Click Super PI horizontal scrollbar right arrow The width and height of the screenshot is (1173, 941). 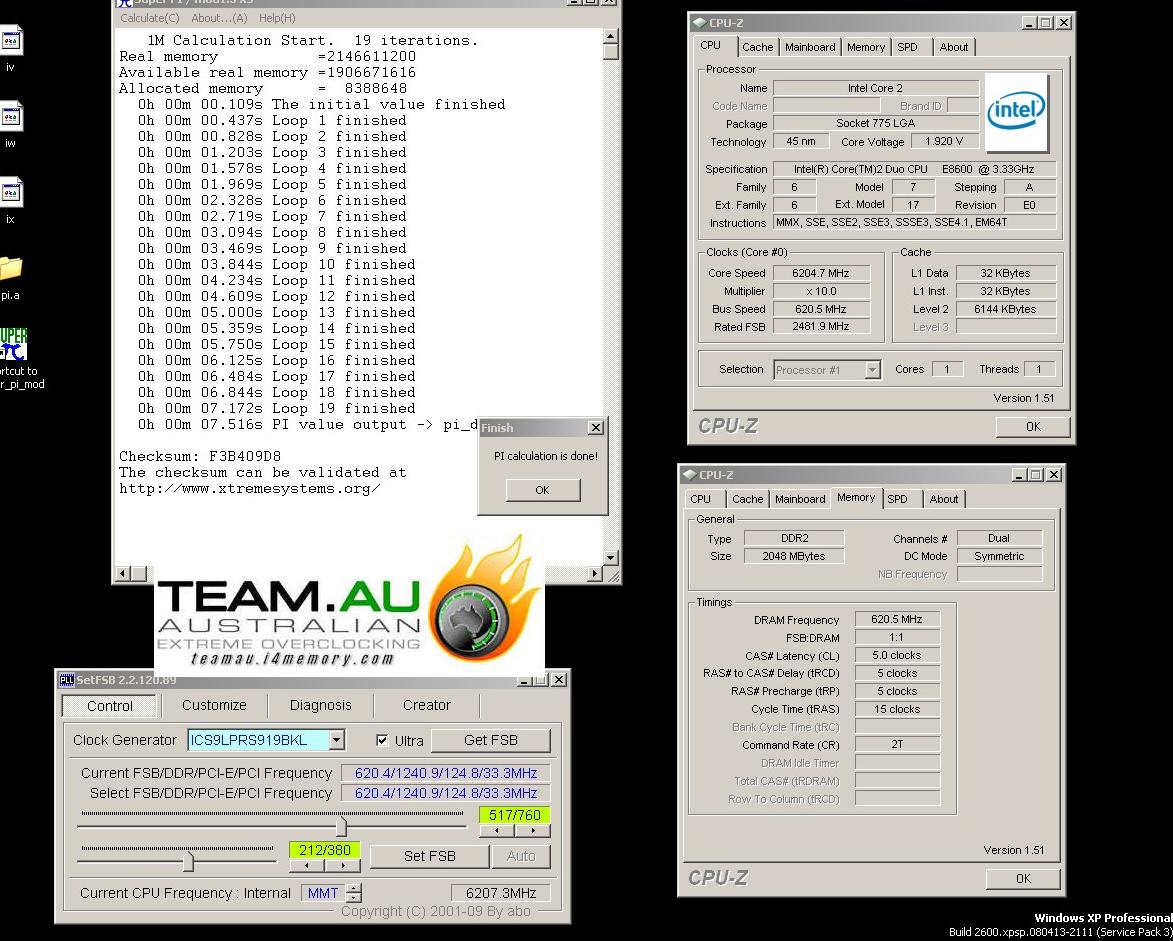pos(595,574)
